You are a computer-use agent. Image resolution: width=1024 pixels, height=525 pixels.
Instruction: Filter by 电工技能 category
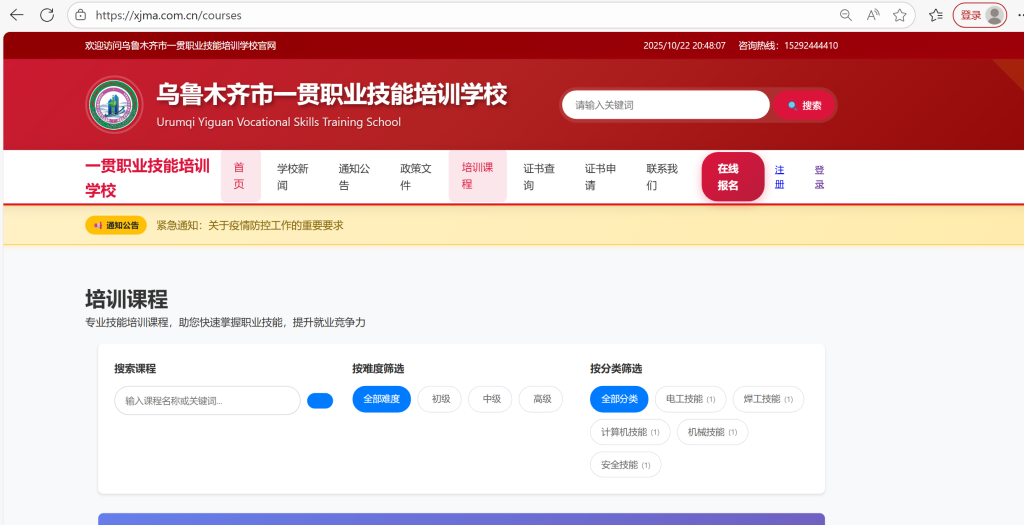coord(690,399)
